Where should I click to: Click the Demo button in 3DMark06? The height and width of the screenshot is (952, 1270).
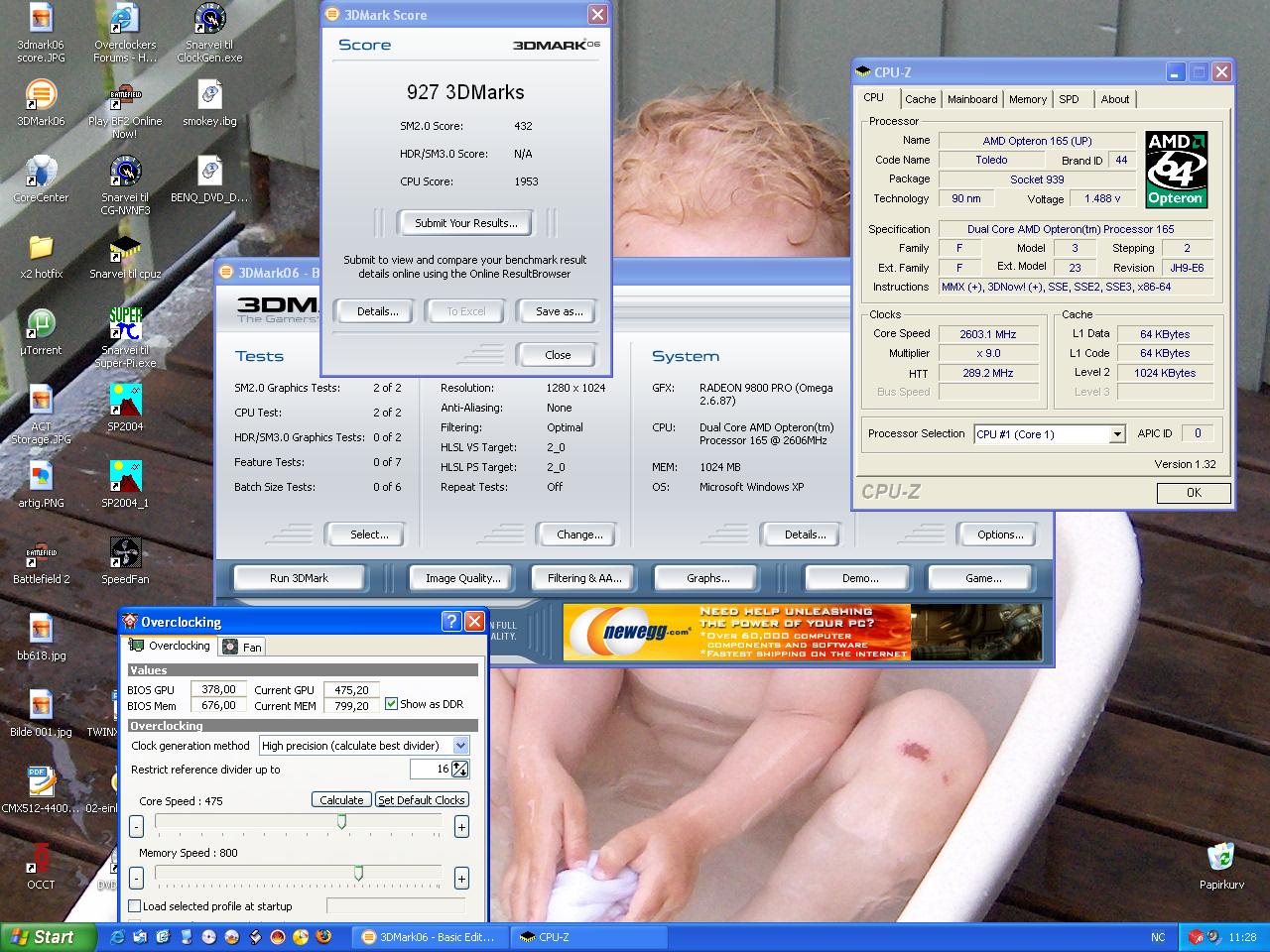[860, 578]
